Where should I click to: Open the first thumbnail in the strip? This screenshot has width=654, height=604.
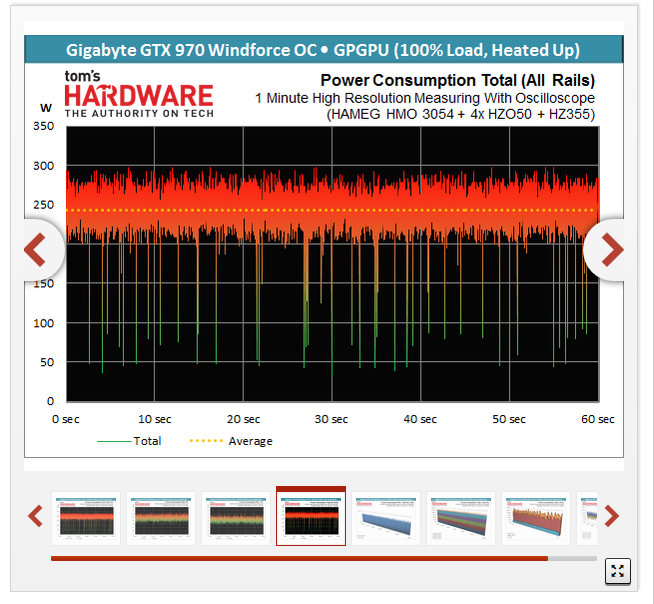86,518
